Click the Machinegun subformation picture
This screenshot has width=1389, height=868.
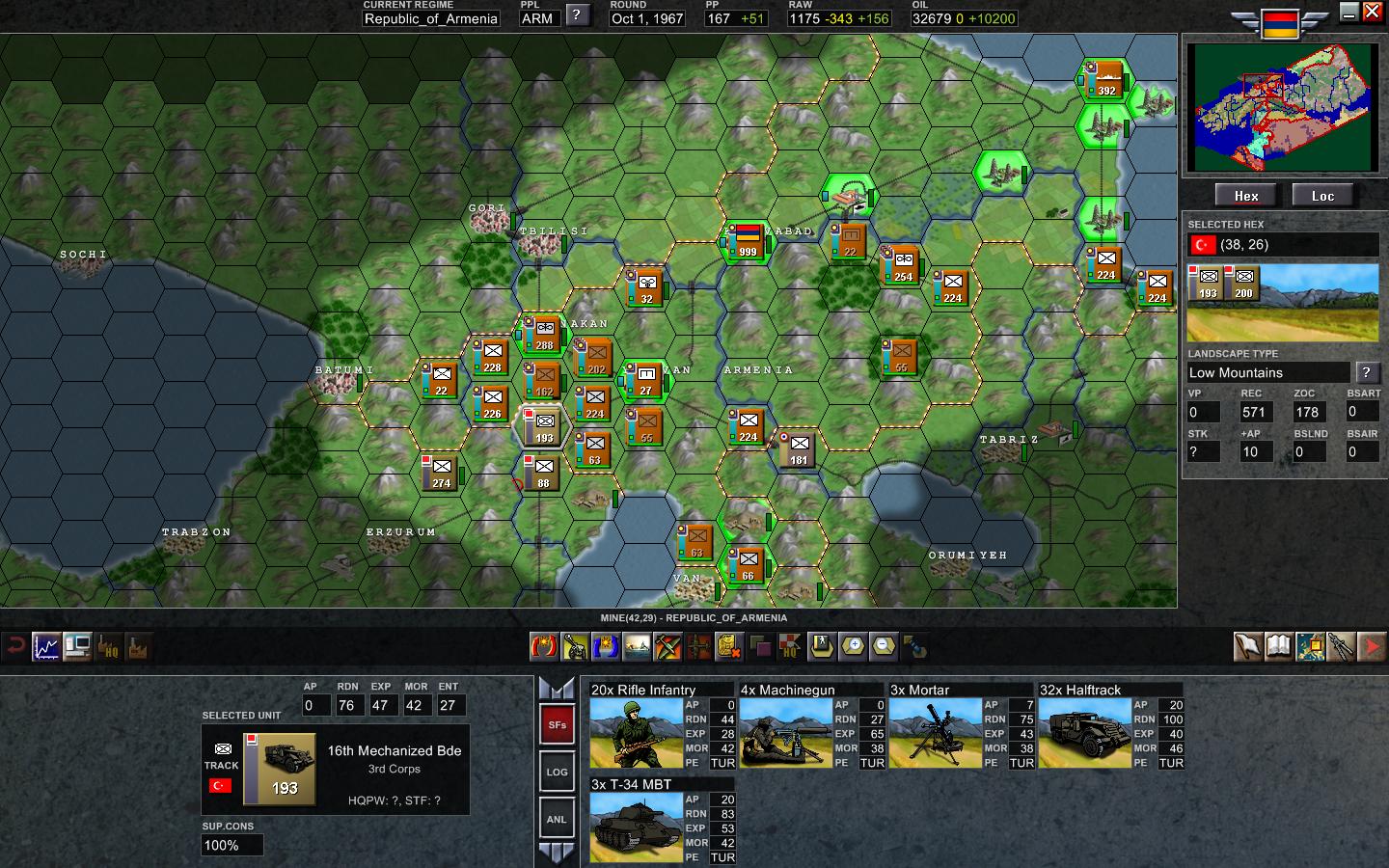tap(786, 733)
